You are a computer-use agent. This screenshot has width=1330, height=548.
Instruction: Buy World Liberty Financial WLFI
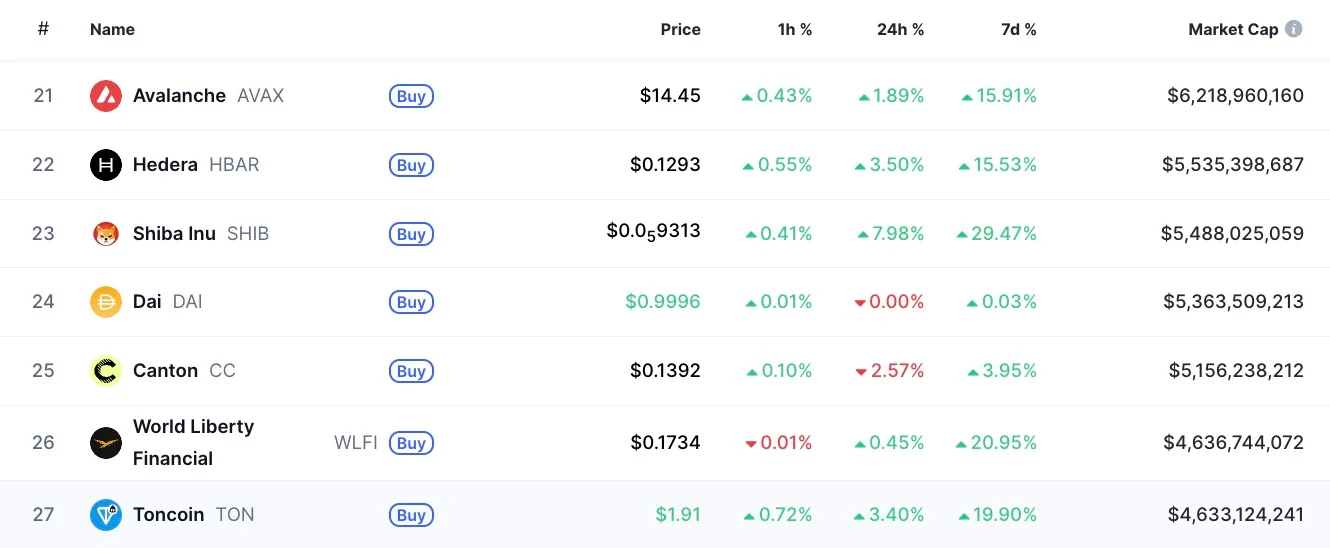(x=411, y=443)
